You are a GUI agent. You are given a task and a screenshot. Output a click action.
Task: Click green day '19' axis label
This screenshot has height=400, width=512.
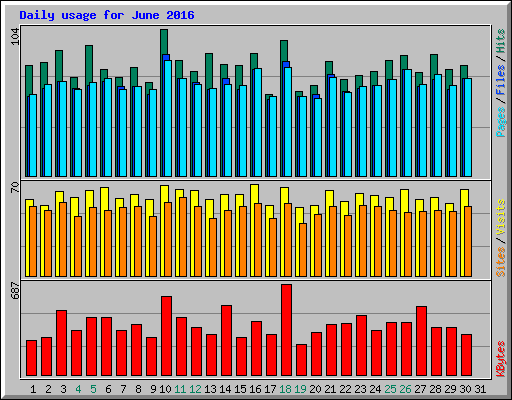(300, 389)
